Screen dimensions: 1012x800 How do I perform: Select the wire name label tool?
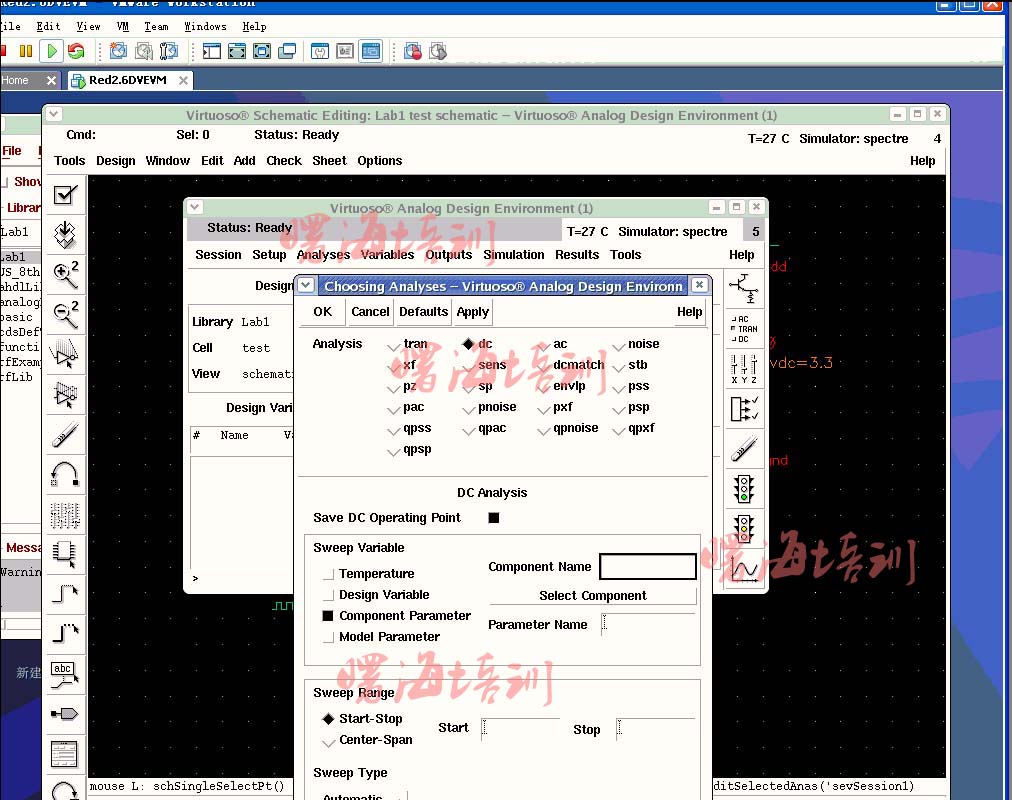point(64,671)
